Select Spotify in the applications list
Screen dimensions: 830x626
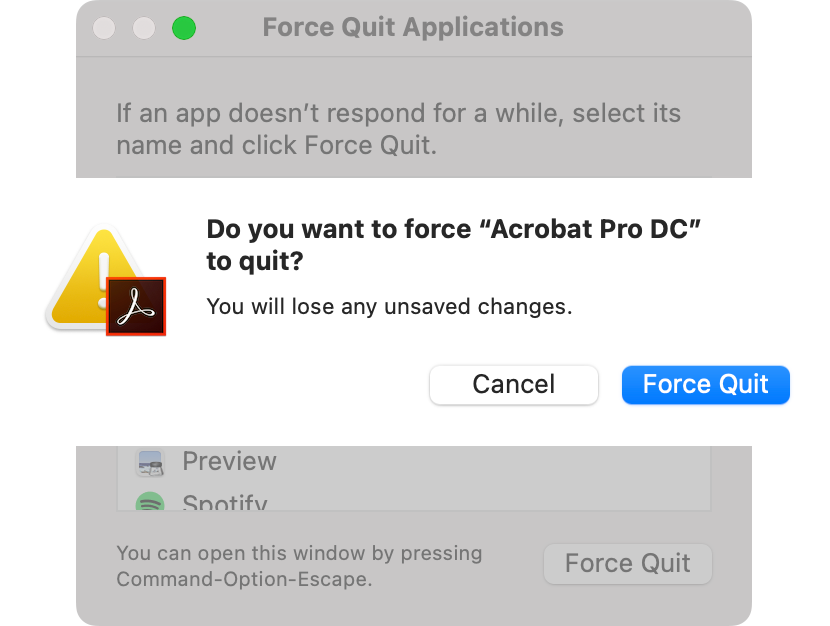(224, 501)
